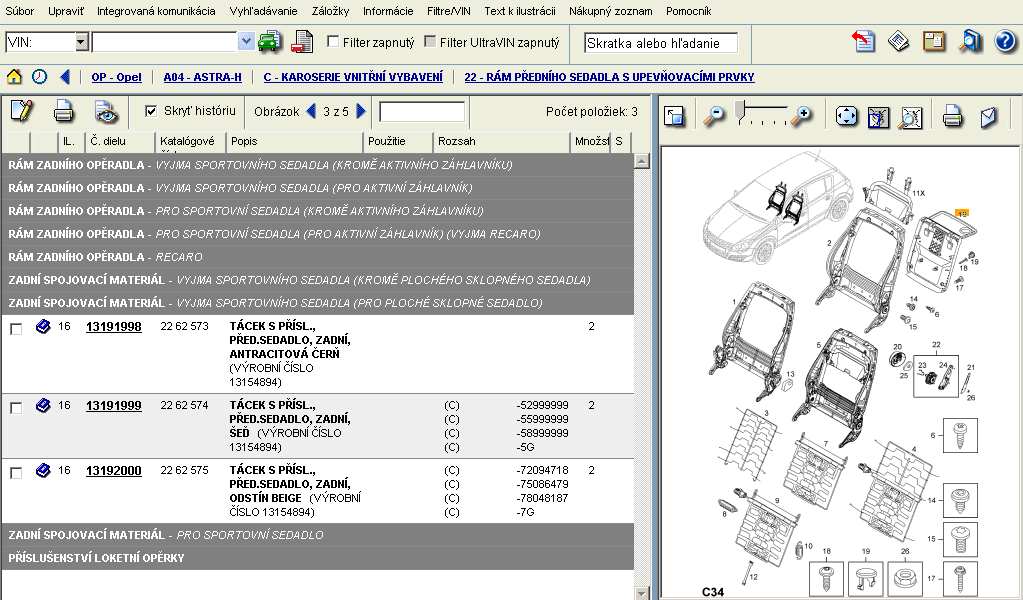Screen dimensions: 1023x600
Task: Open the VIN type dropdown
Action: [x=81, y=42]
